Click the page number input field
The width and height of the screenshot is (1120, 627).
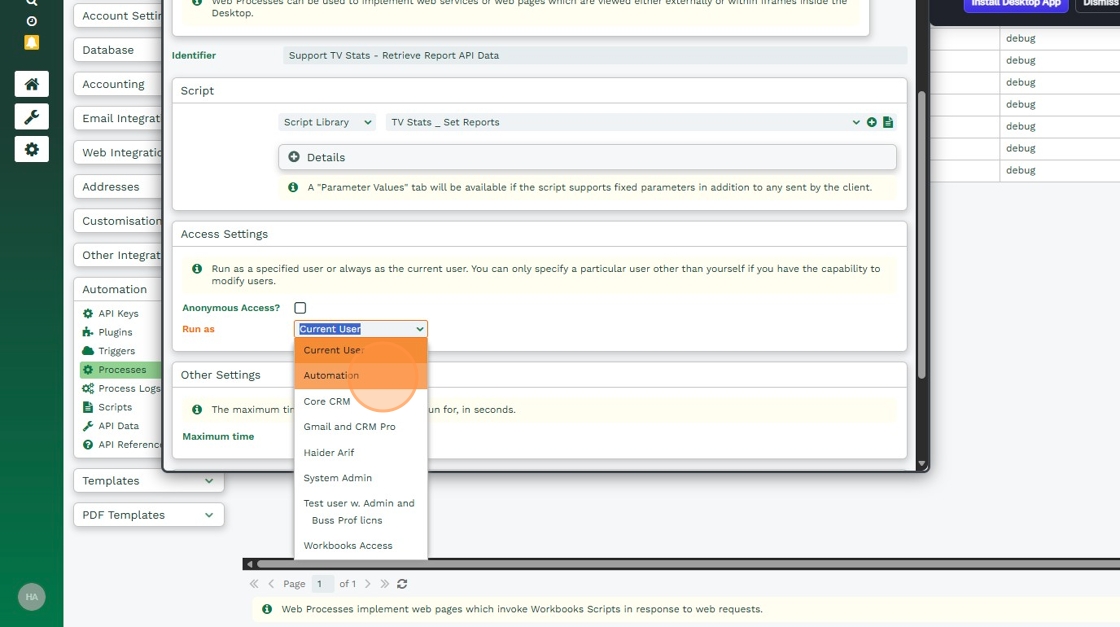(x=322, y=584)
